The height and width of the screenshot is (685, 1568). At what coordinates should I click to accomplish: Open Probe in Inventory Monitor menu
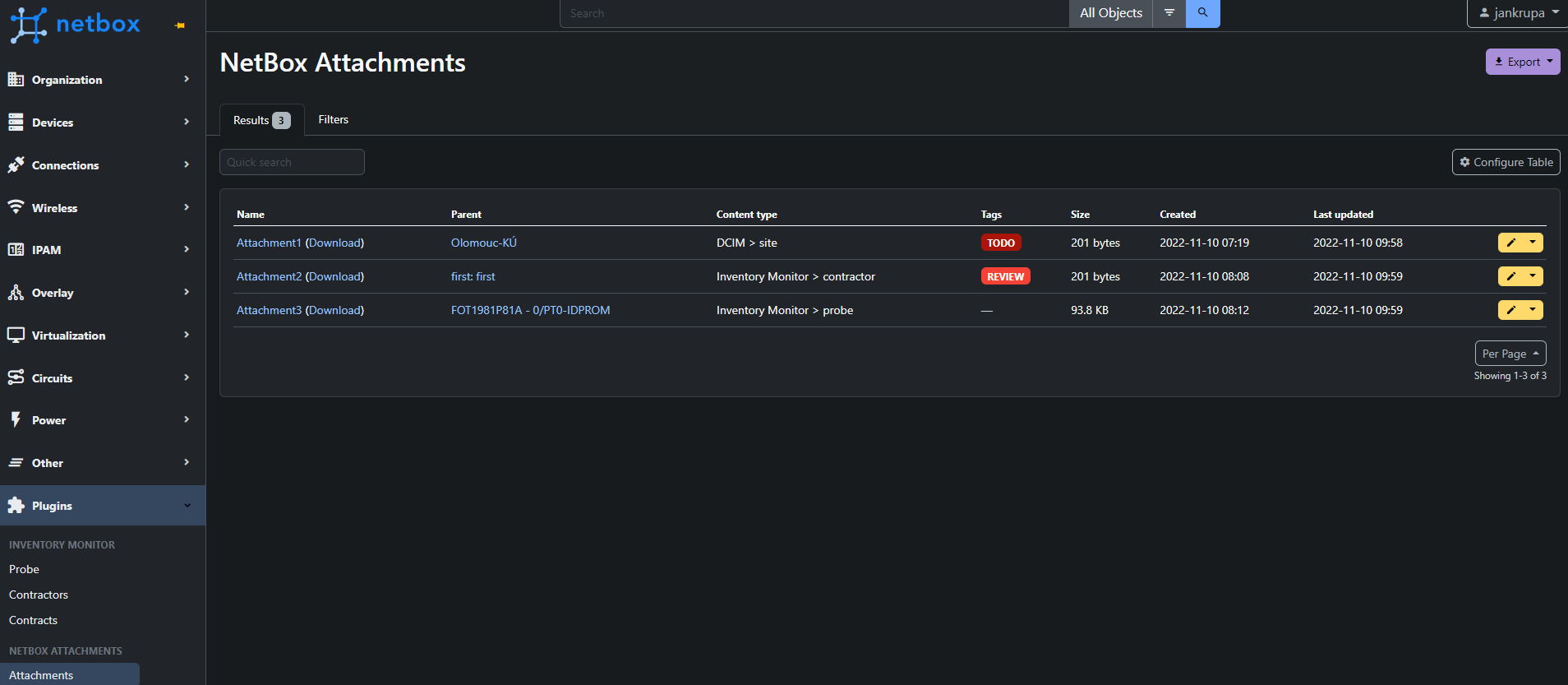24,569
